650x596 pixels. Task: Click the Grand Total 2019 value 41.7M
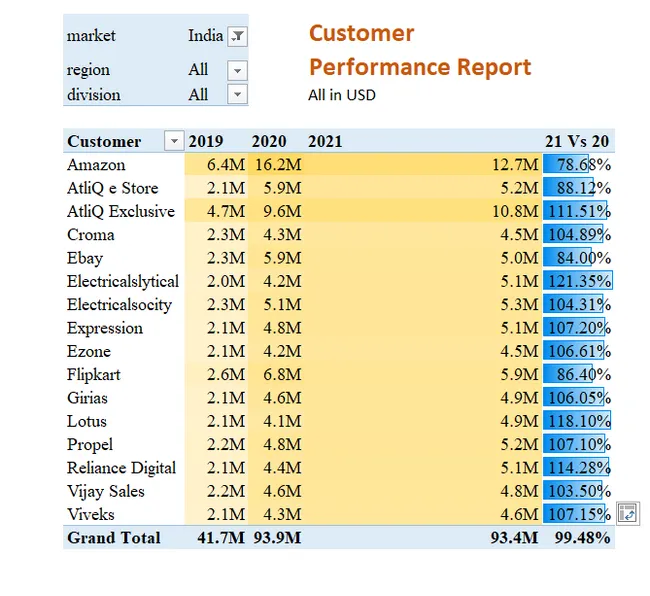(x=221, y=538)
